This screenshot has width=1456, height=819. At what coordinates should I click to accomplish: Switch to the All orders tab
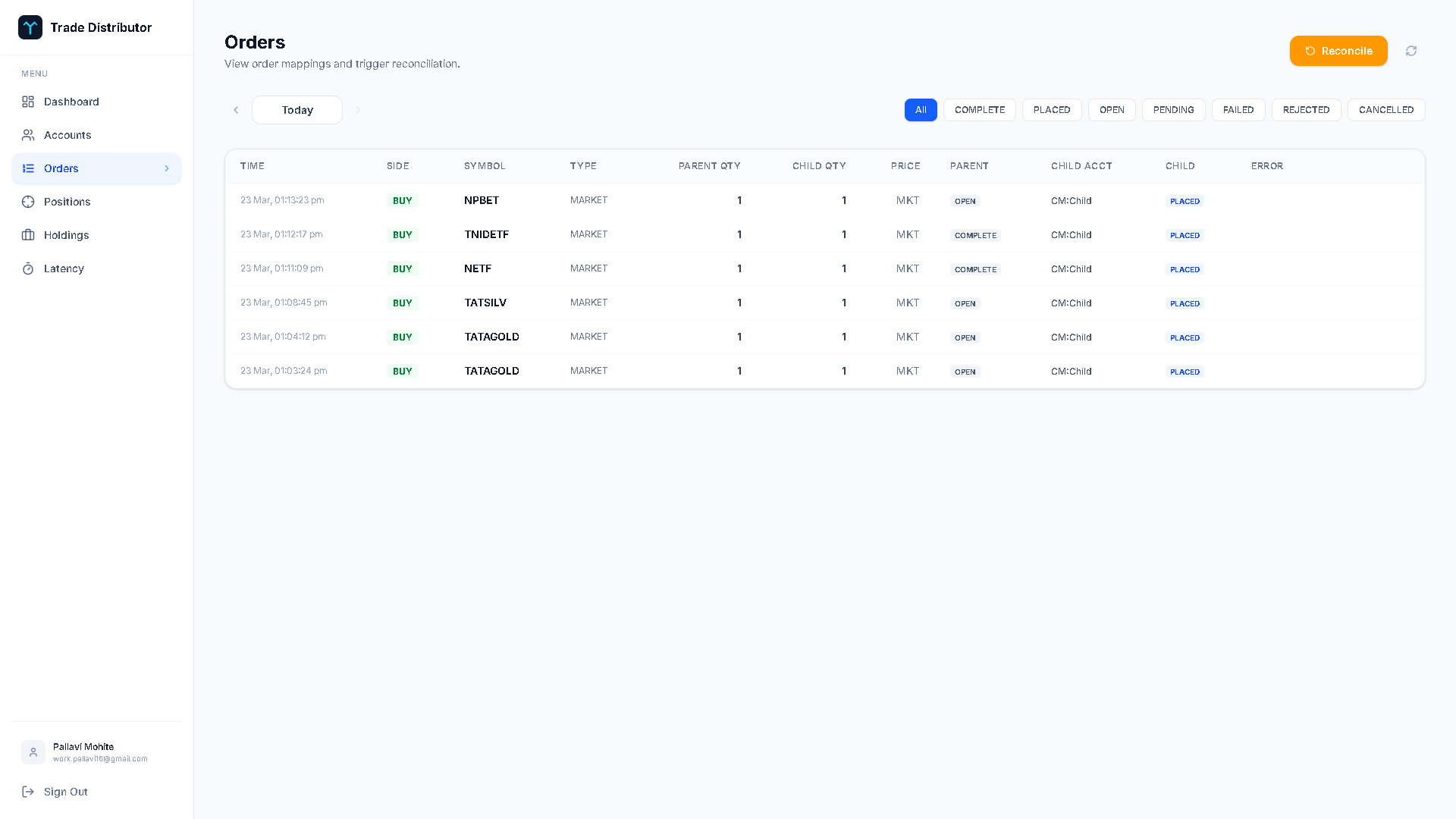click(x=921, y=110)
